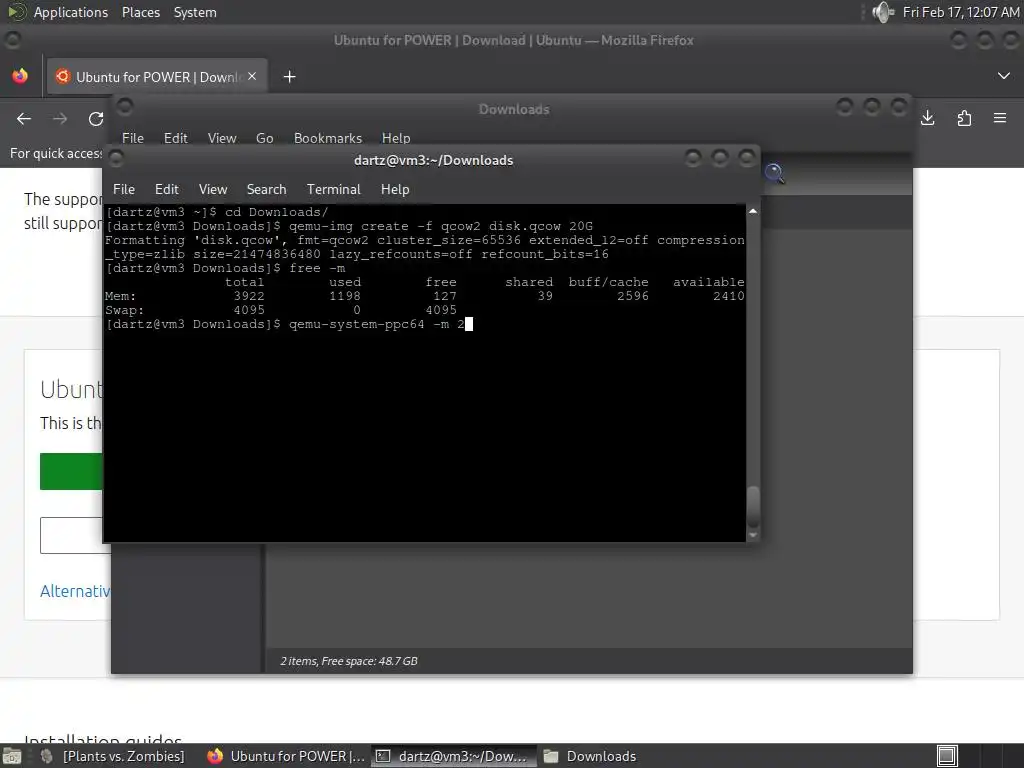Click the green download button on Ubuntu page
The height and width of the screenshot is (768, 1024).
(x=71, y=472)
